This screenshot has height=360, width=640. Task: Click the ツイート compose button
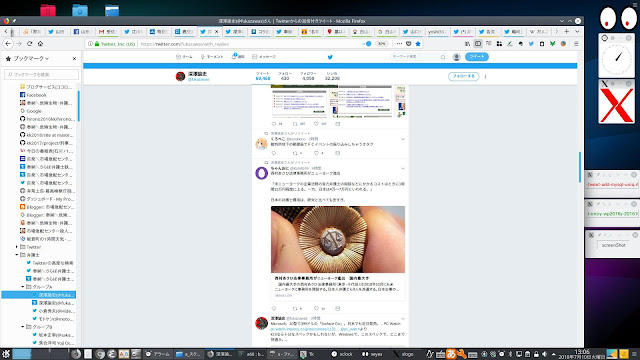coord(477,57)
